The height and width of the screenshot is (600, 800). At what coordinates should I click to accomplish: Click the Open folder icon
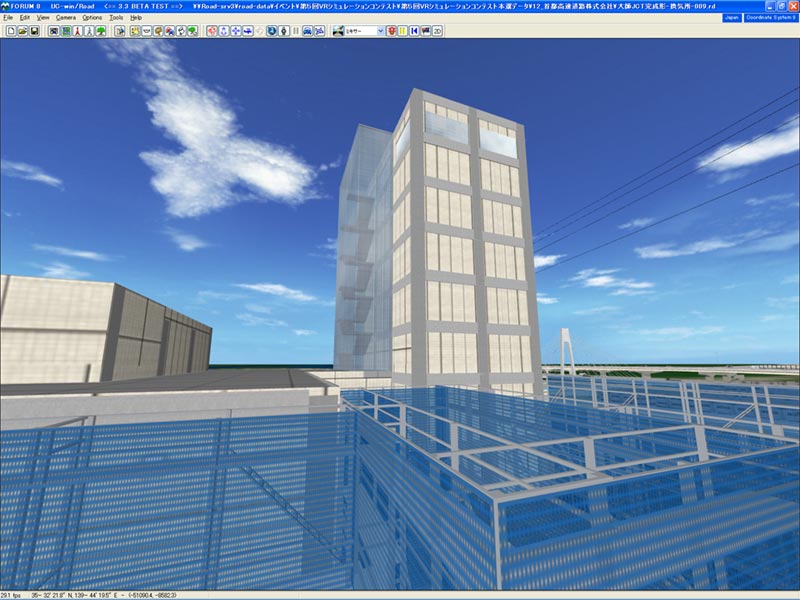pyautogui.click(x=23, y=31)
